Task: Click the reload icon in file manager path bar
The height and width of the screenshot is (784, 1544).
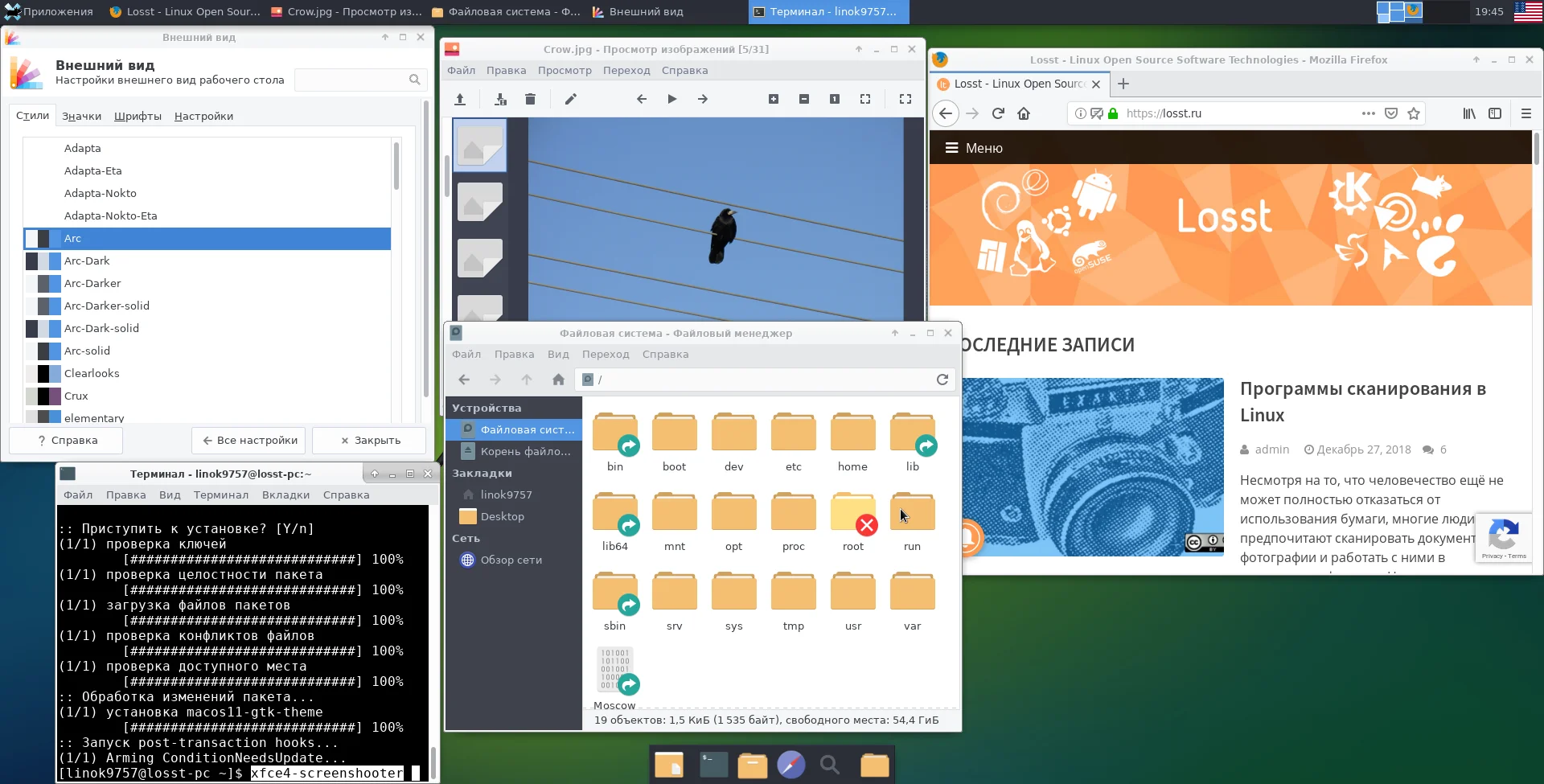Action: 942,380
